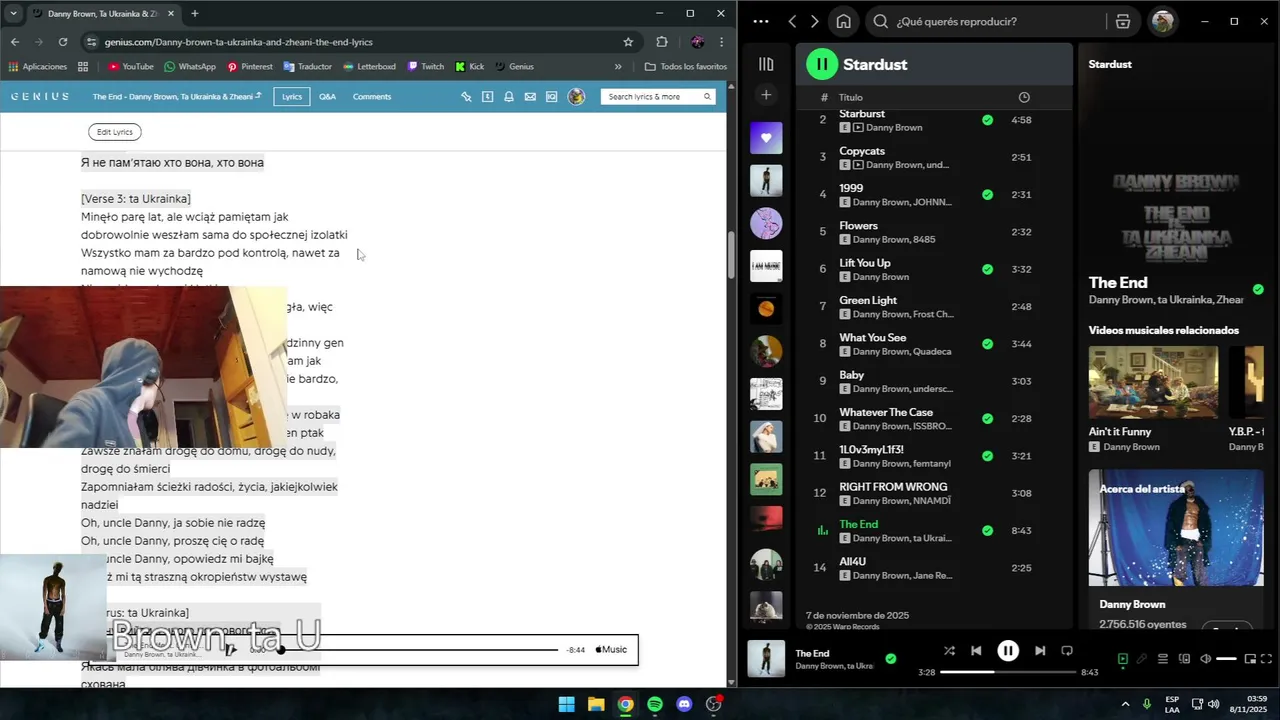Go to Spotify Home

[843, 21]
